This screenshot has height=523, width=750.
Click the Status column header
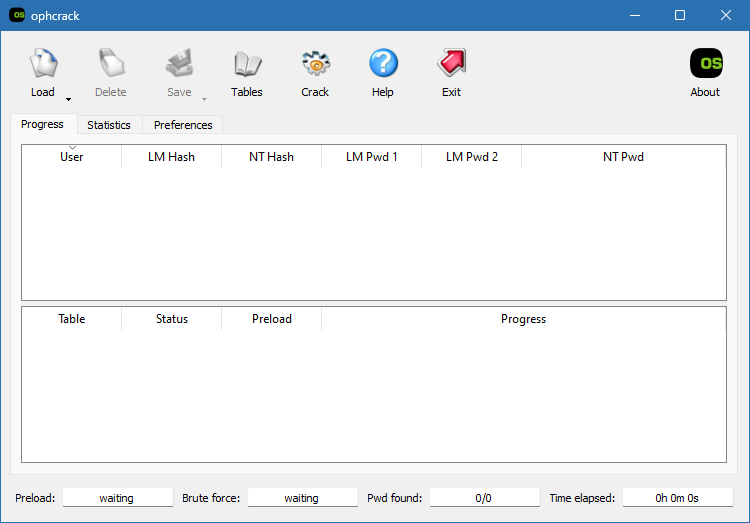click(x=172, y=319)
